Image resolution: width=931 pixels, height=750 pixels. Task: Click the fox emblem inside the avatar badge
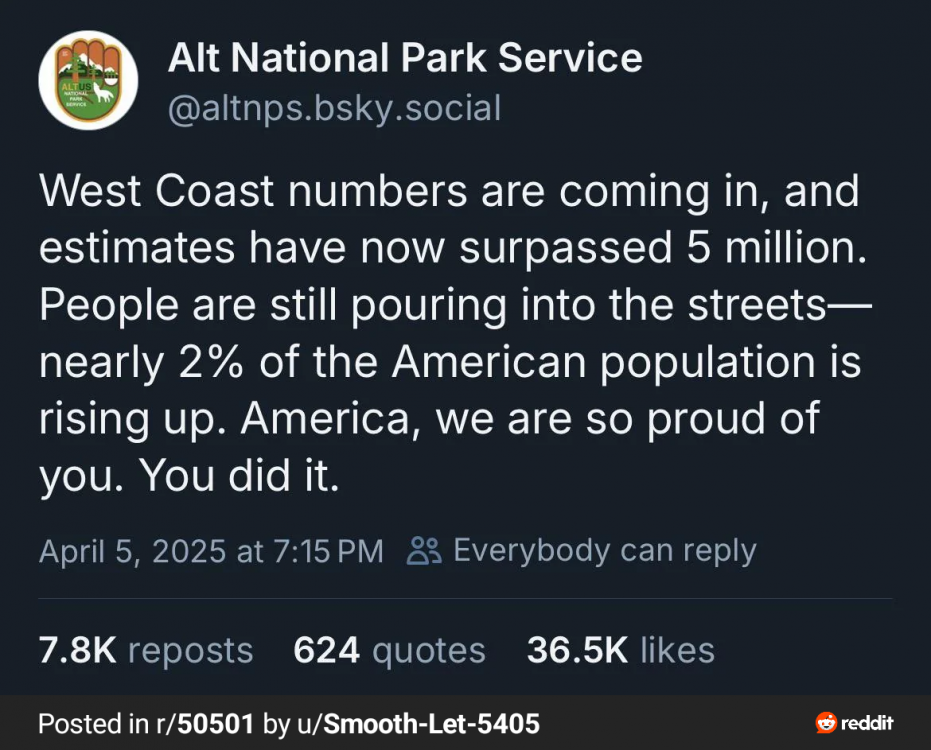(104, 91)
